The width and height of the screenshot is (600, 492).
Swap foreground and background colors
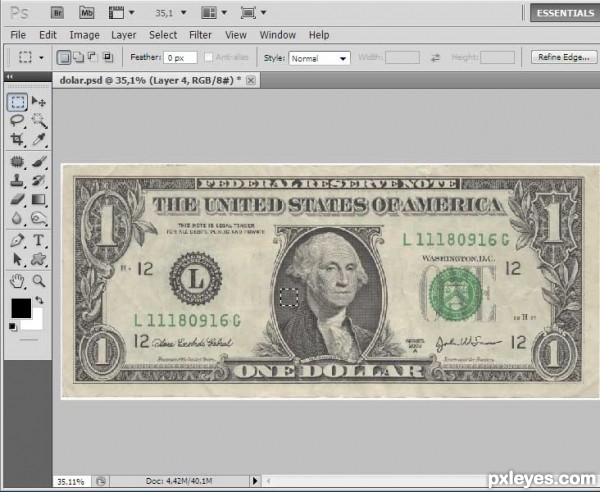[x=39, y=300]
